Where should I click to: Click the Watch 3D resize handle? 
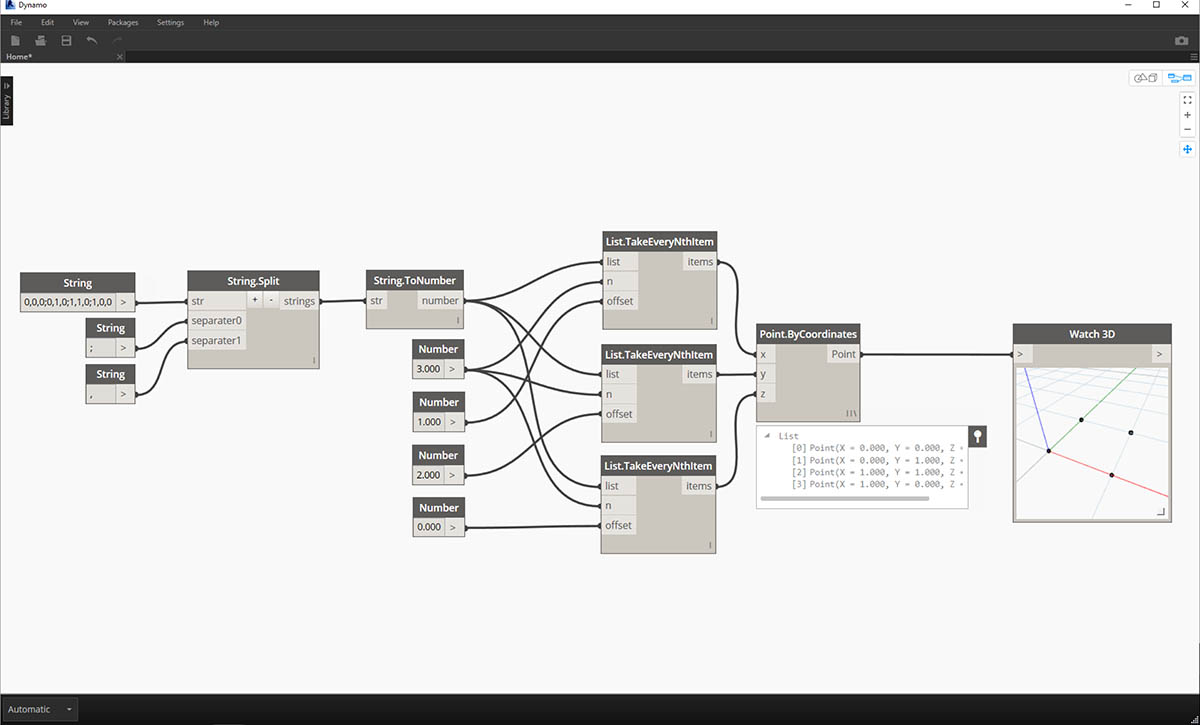coord(1161,512)
